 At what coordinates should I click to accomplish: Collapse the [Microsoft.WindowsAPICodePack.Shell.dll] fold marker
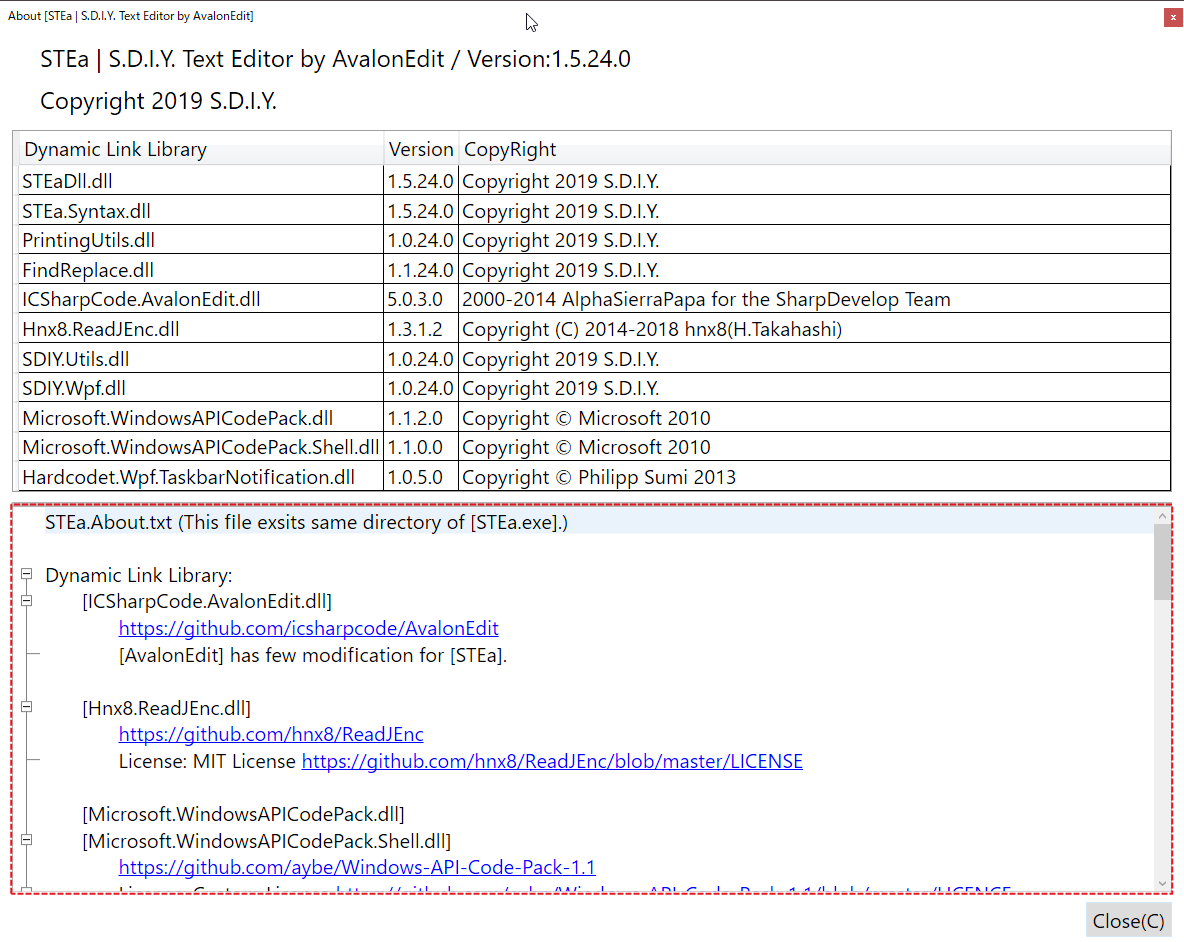27,839
